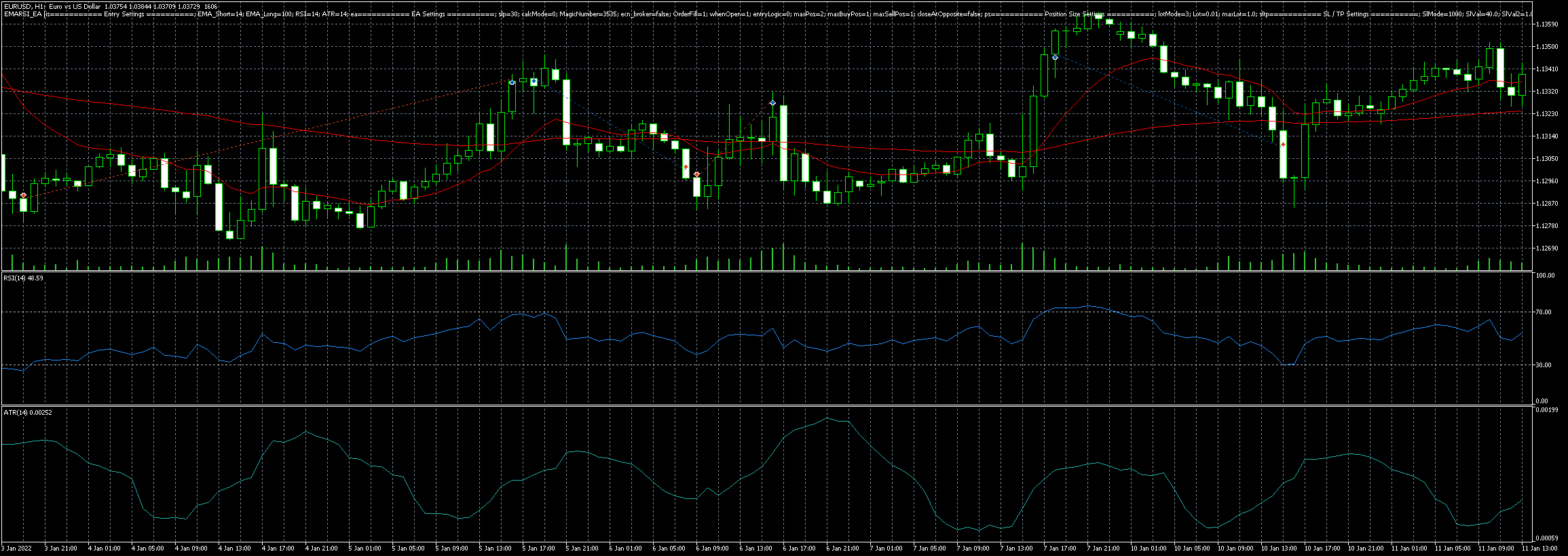Click the 1.13410 price axis label
This screenshot has width=1568, height=556.
pos(1548,69)
